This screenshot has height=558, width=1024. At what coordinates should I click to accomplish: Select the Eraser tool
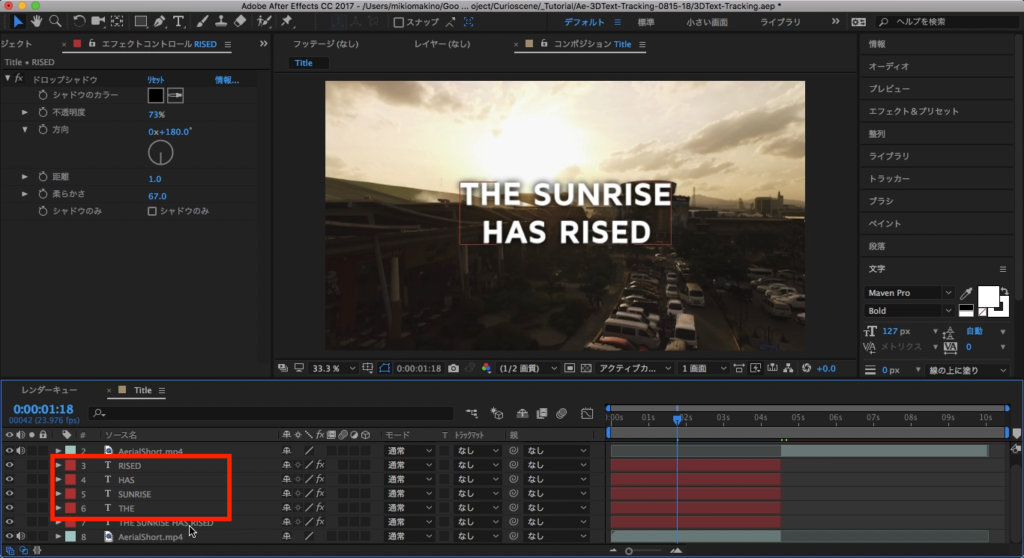pyautogui.click(x=240, y=21)
